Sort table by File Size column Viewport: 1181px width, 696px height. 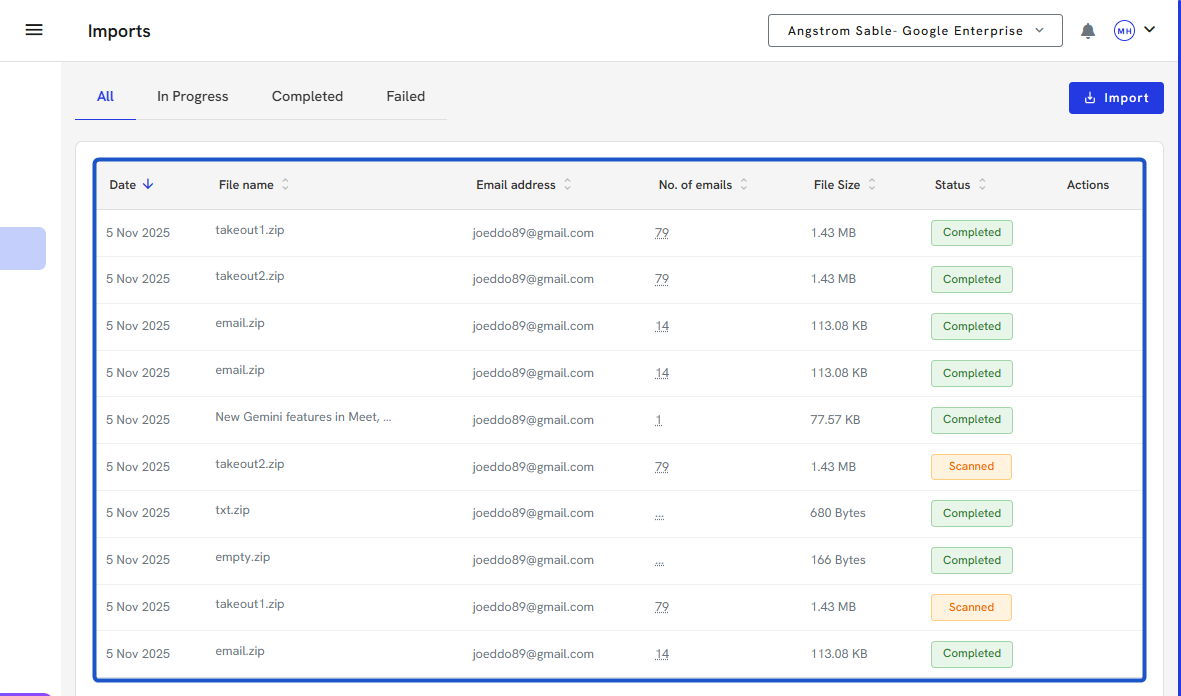point(871,184)
